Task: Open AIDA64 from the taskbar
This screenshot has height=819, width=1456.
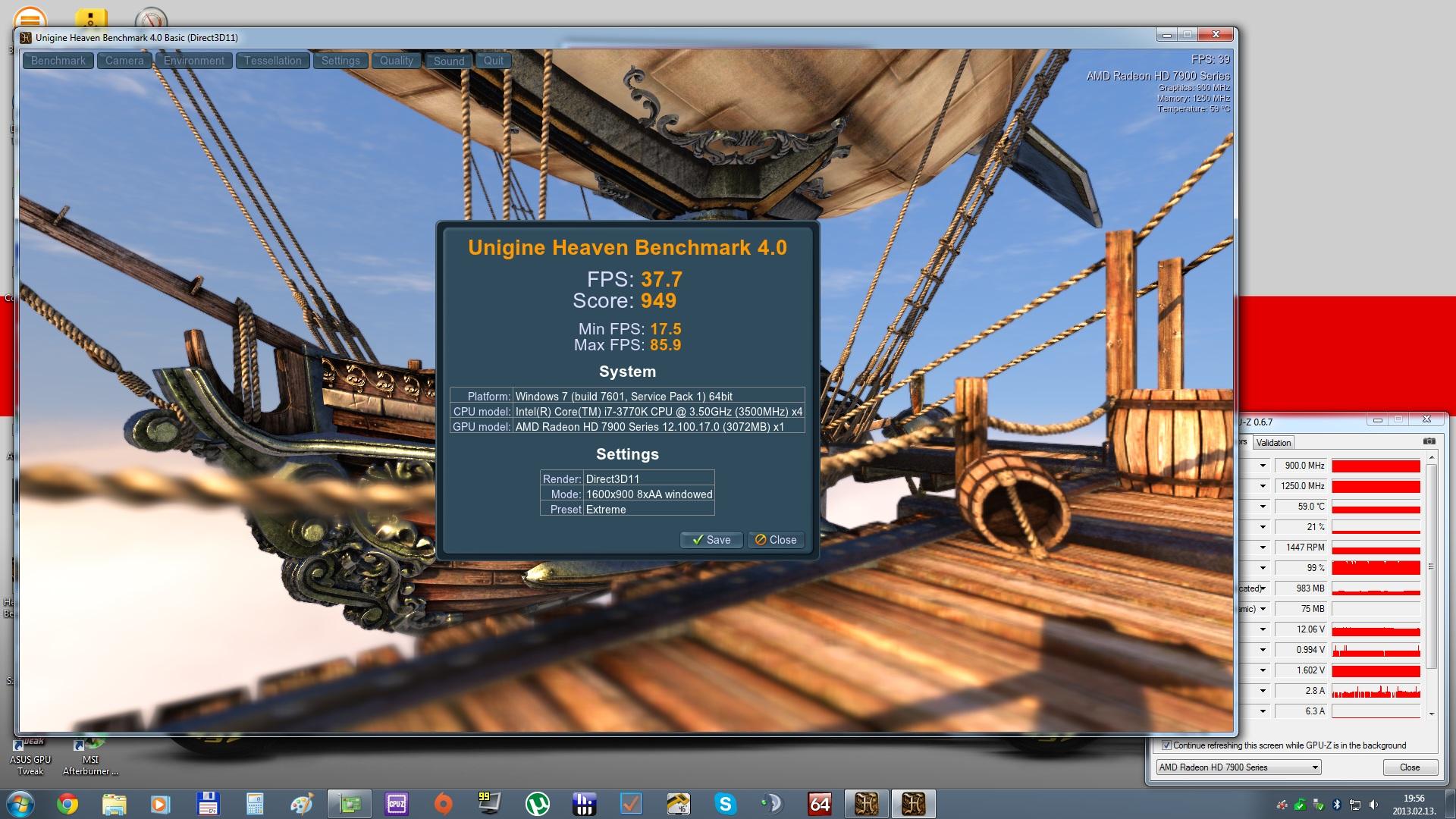Action: click(x=820, y=804)
